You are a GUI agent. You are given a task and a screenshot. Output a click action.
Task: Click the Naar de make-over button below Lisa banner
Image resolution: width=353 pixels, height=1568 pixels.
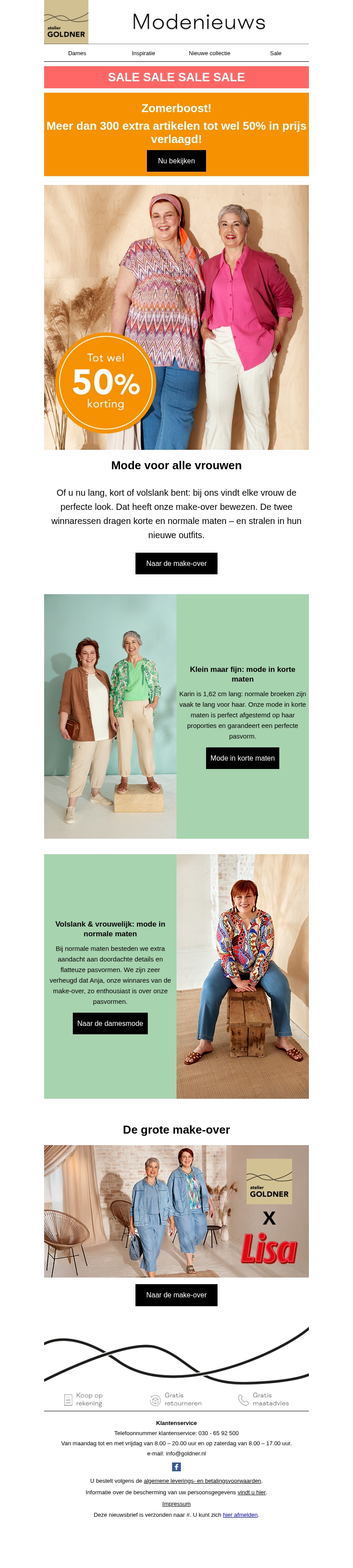176,1295
